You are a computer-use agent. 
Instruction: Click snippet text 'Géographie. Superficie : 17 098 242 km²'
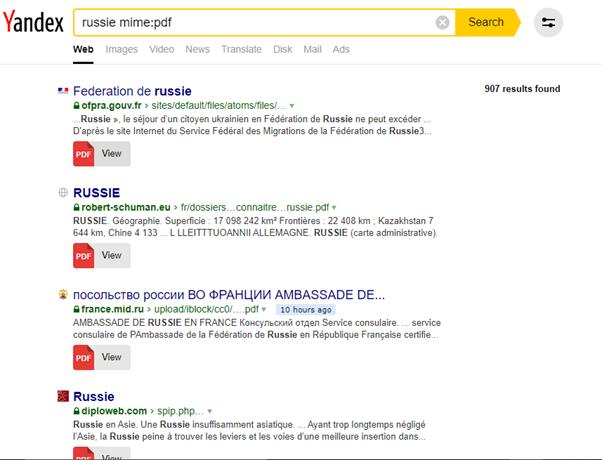tap(194, 221)
